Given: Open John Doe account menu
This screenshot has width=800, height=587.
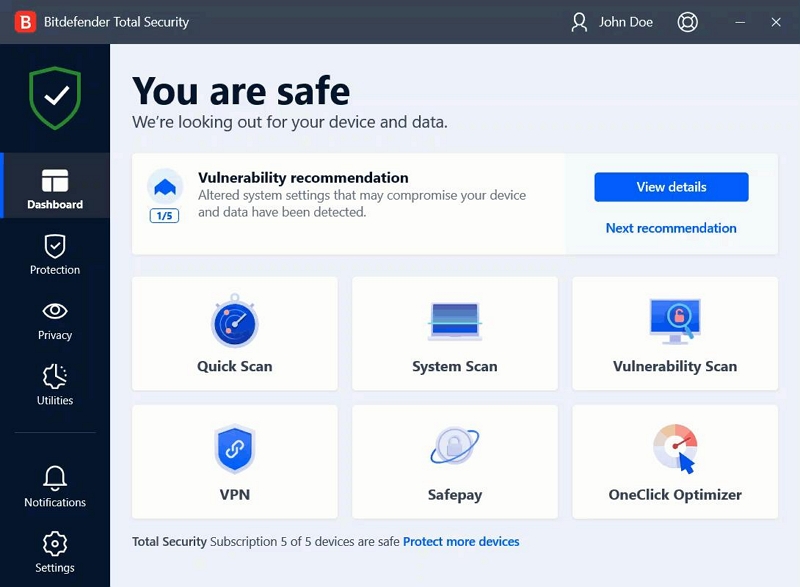Looking at the screenshot, I should [x=611, y=22].
